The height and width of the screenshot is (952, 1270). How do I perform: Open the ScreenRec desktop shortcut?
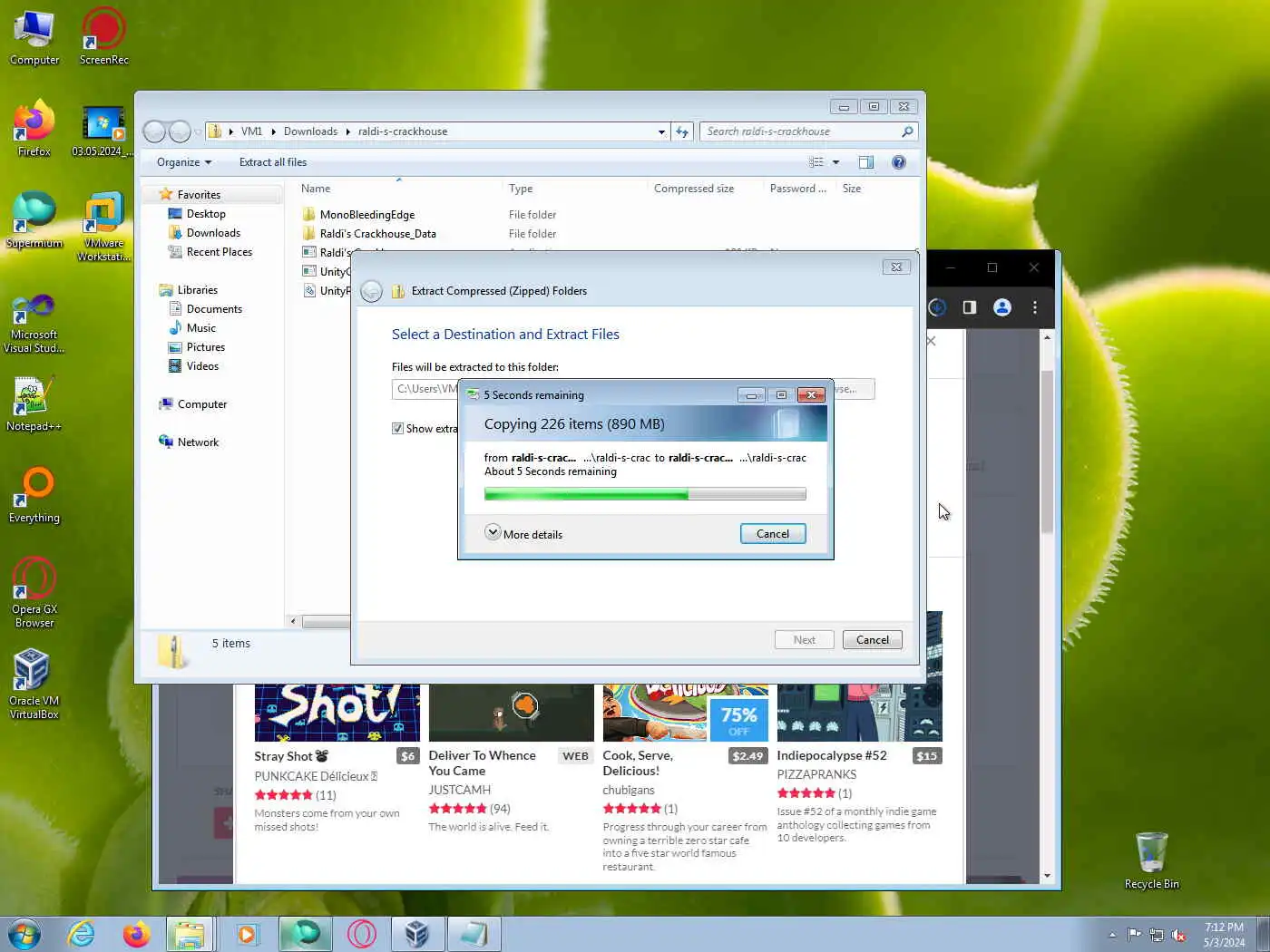pos(103,37)
